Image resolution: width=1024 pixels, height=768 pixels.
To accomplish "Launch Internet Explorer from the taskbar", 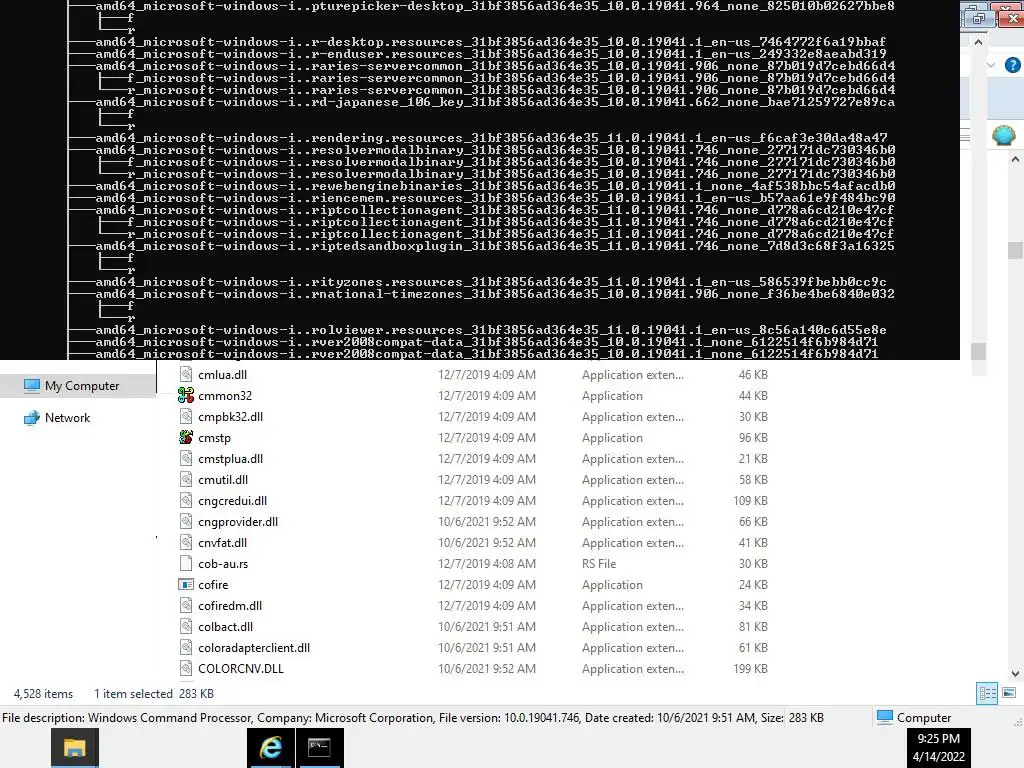I will (270, 748).
